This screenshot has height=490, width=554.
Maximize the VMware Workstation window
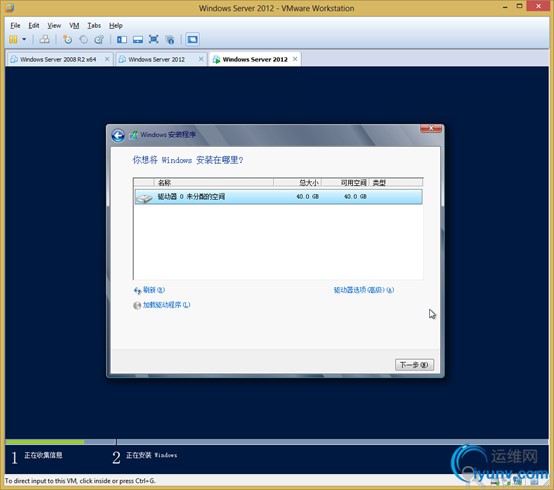click(x=519, y=6)
